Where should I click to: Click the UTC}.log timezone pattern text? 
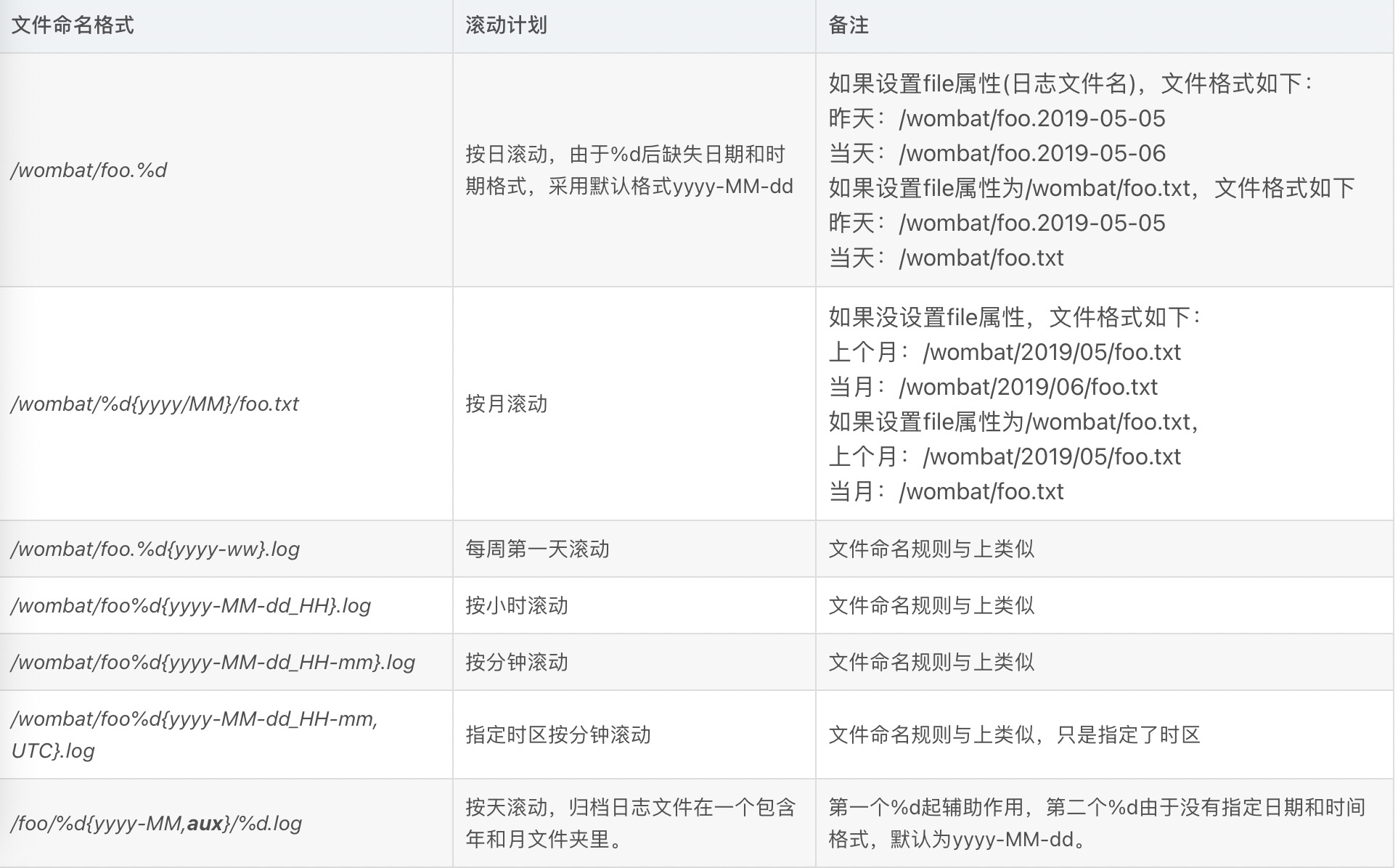click(x=53, y=750)
